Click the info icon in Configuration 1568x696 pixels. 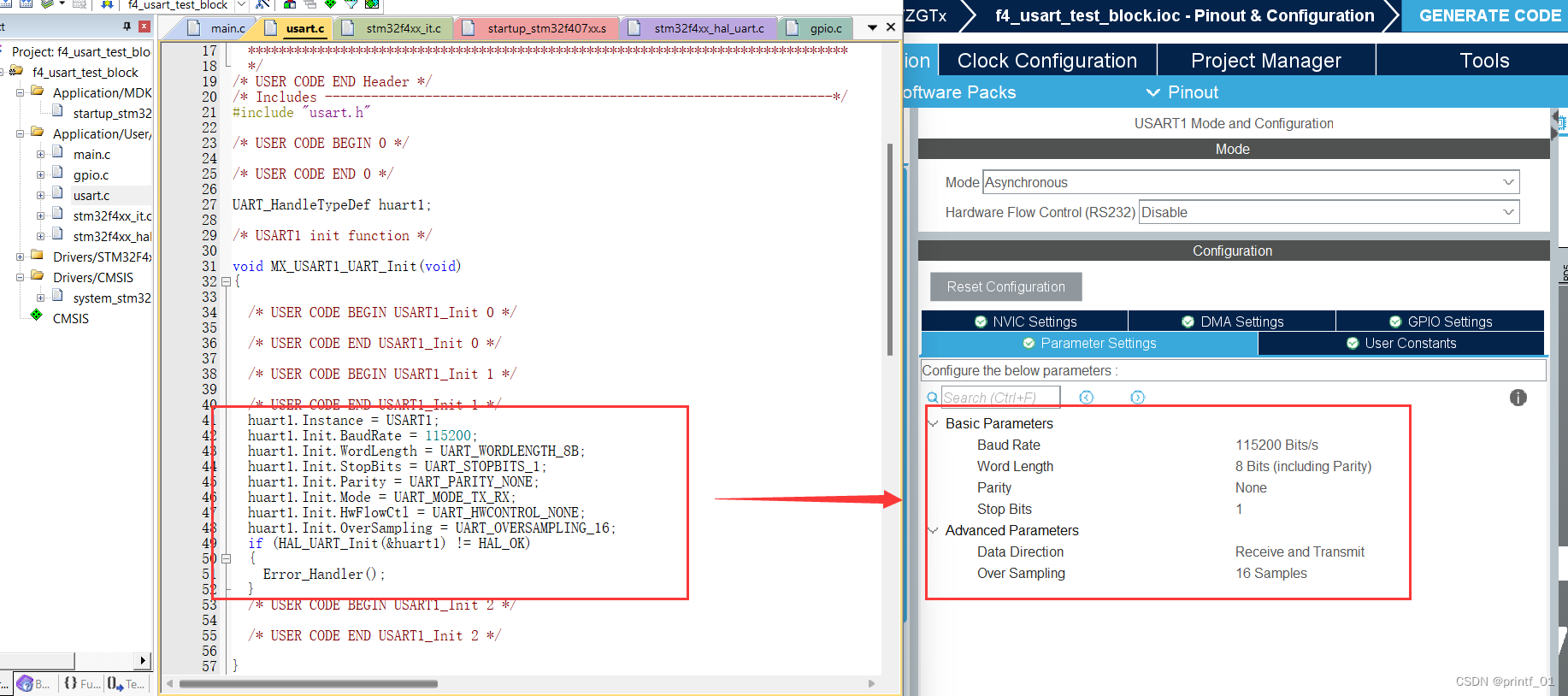point(1518,398)
